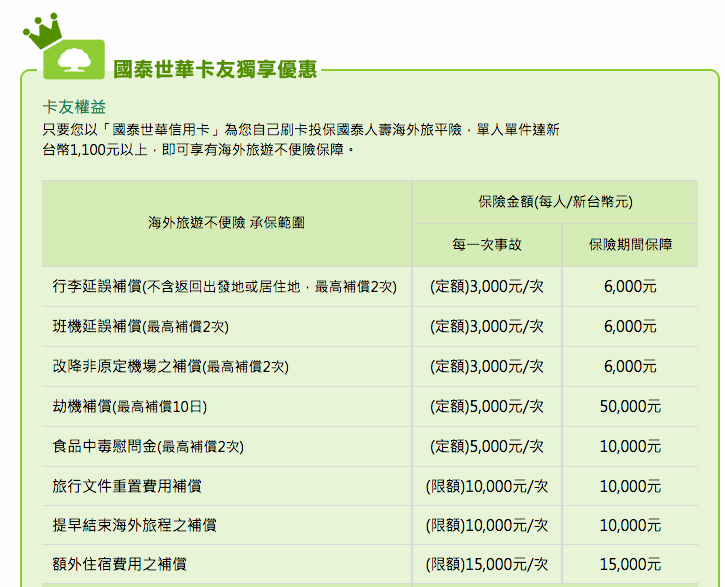The height and width of the screenshot is (587, 725).
Task: Click header 海外旅遊不便險 承保範圍
Action: [227, 223]
